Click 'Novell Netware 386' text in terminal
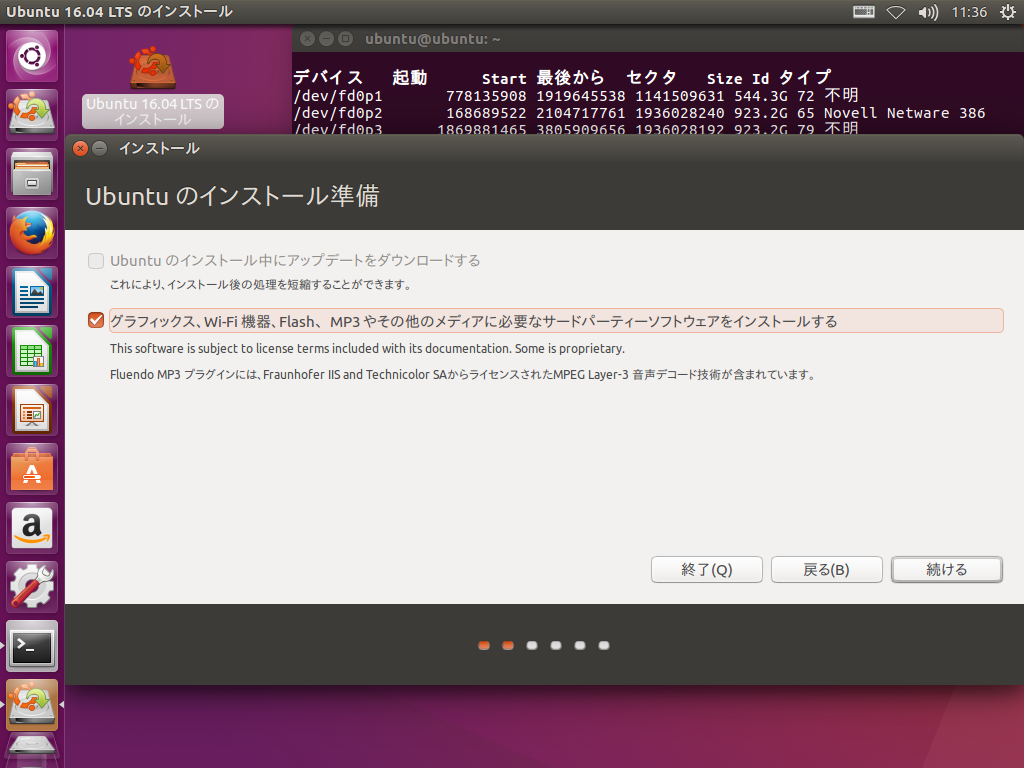 click(x=904, y=113)
